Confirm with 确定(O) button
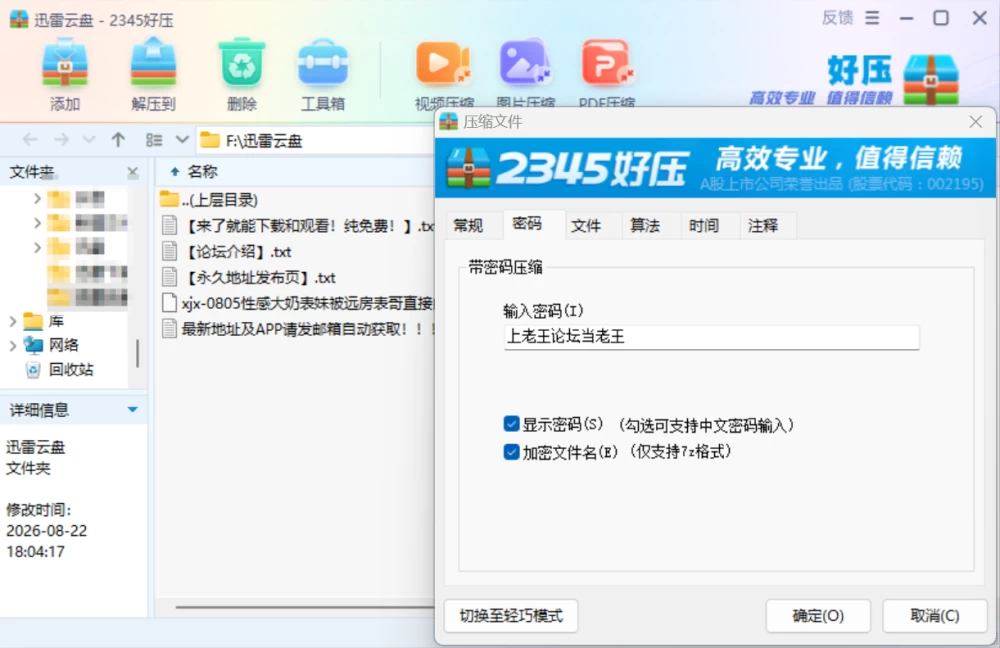Image resolution: width=1000 pixels, height=648 pixels. tap(818, 615)
